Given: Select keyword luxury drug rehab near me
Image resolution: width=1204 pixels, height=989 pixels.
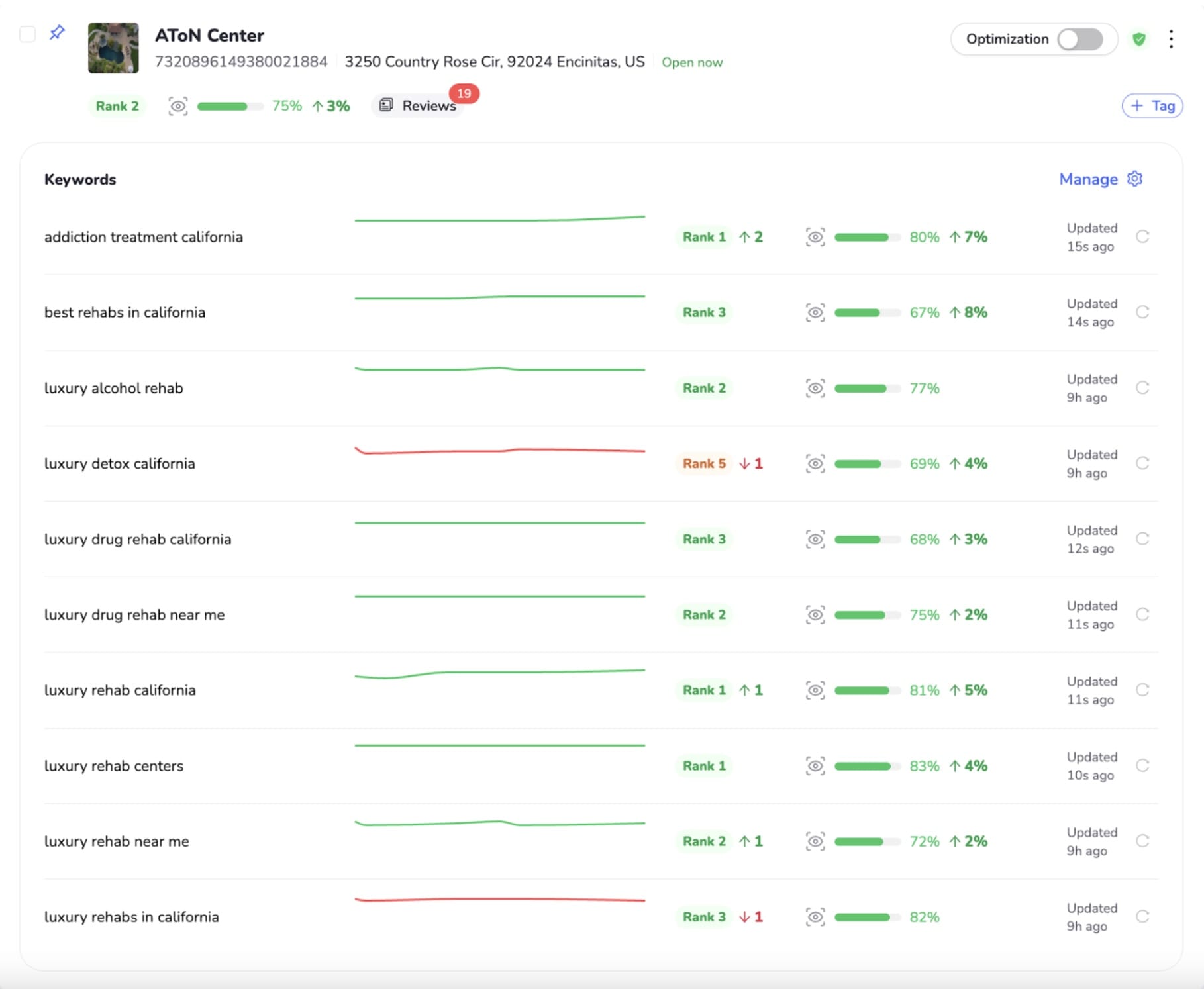Looking at the screenshot, I should [x=134, y=614].
